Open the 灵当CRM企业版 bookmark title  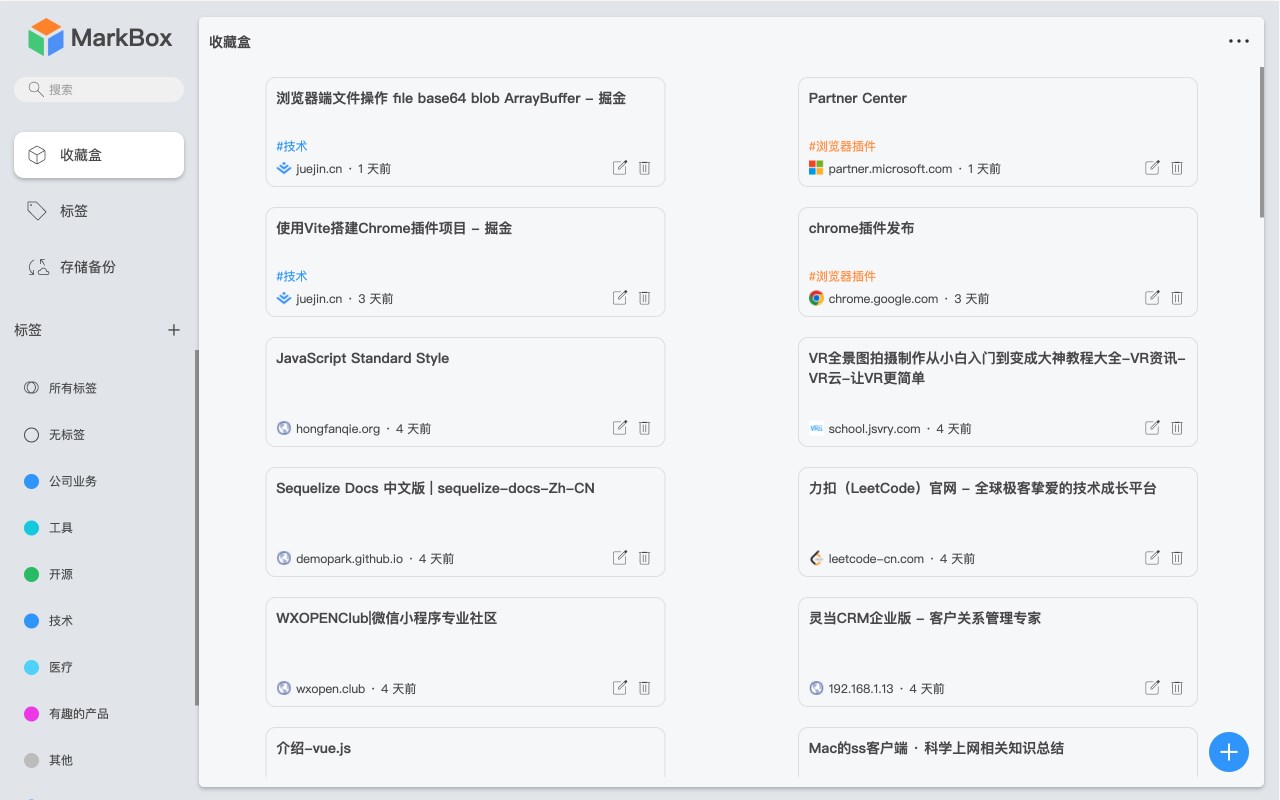point(924,618)
